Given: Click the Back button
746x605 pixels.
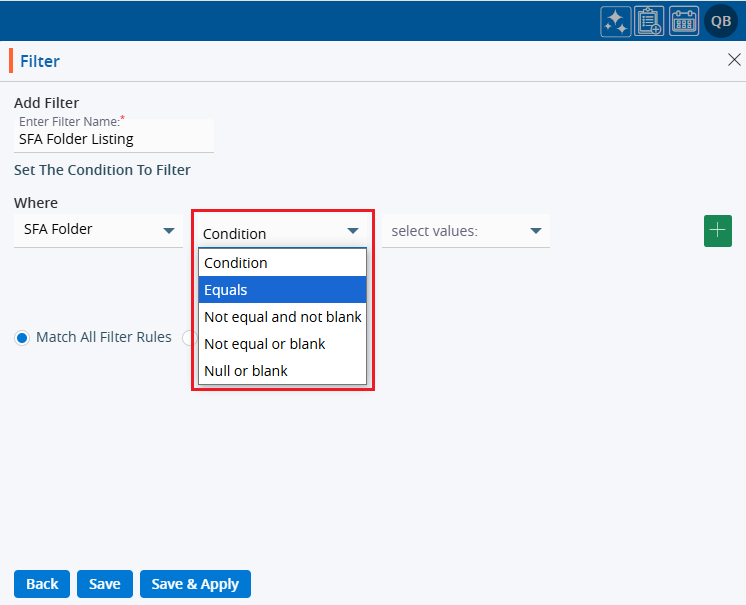Looking at the screenshot, I should 42,584.
